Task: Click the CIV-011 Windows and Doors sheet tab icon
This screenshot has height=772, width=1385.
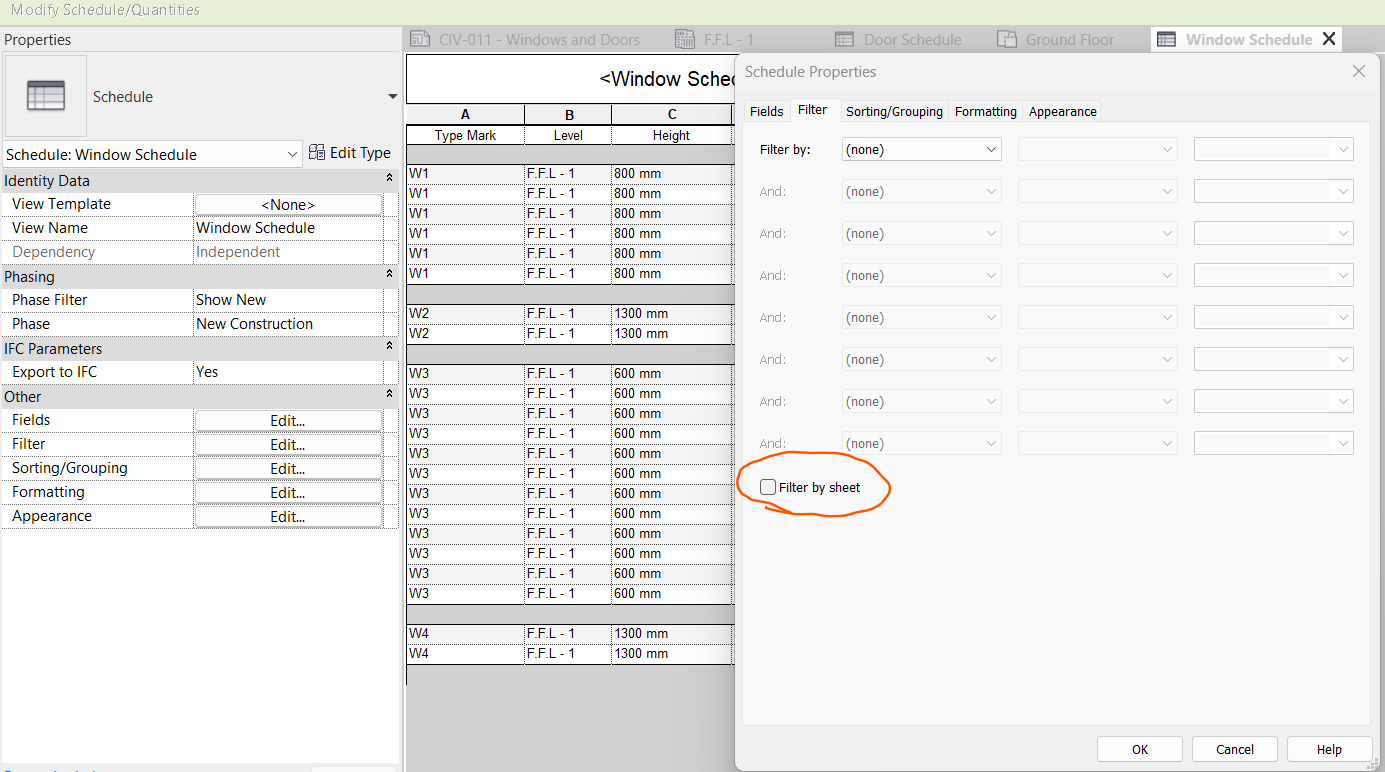Action: coord(421,39)
